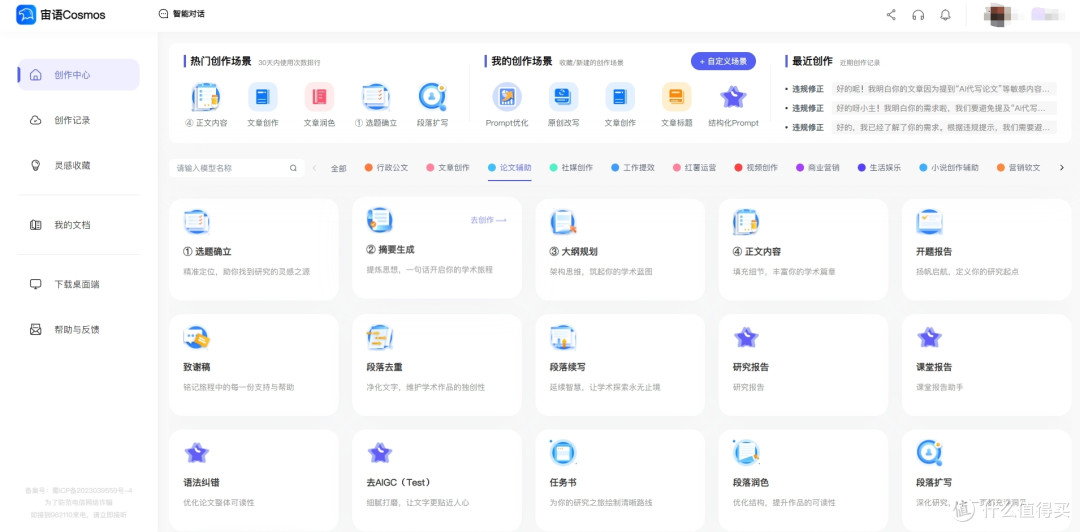This screenshot has height=532, width=1080.
Task: Select the 论文辅助 category tab
Action: click(x=511, y=168)
